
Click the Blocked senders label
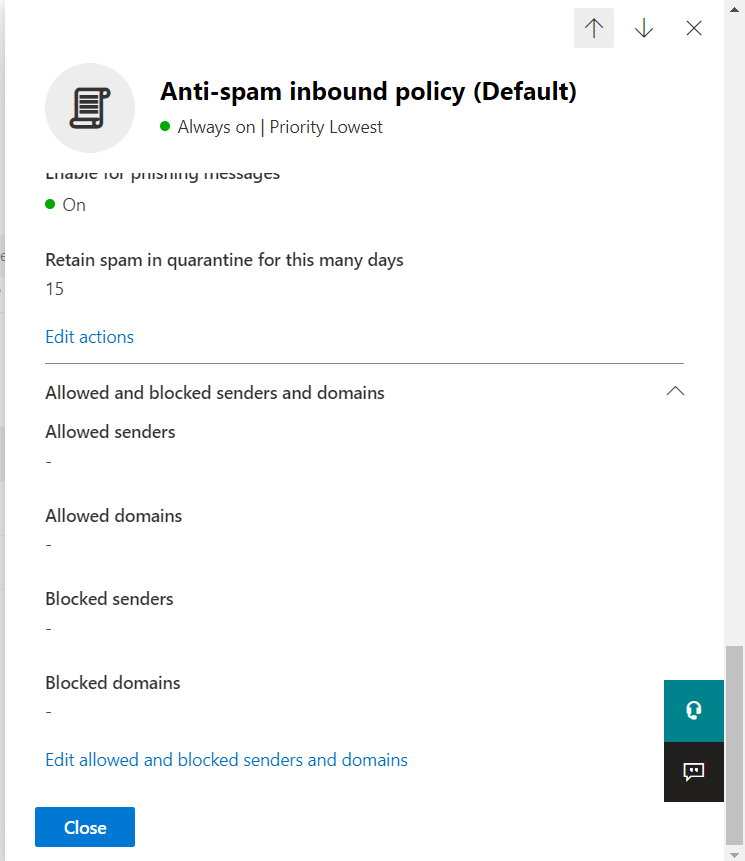109,599
